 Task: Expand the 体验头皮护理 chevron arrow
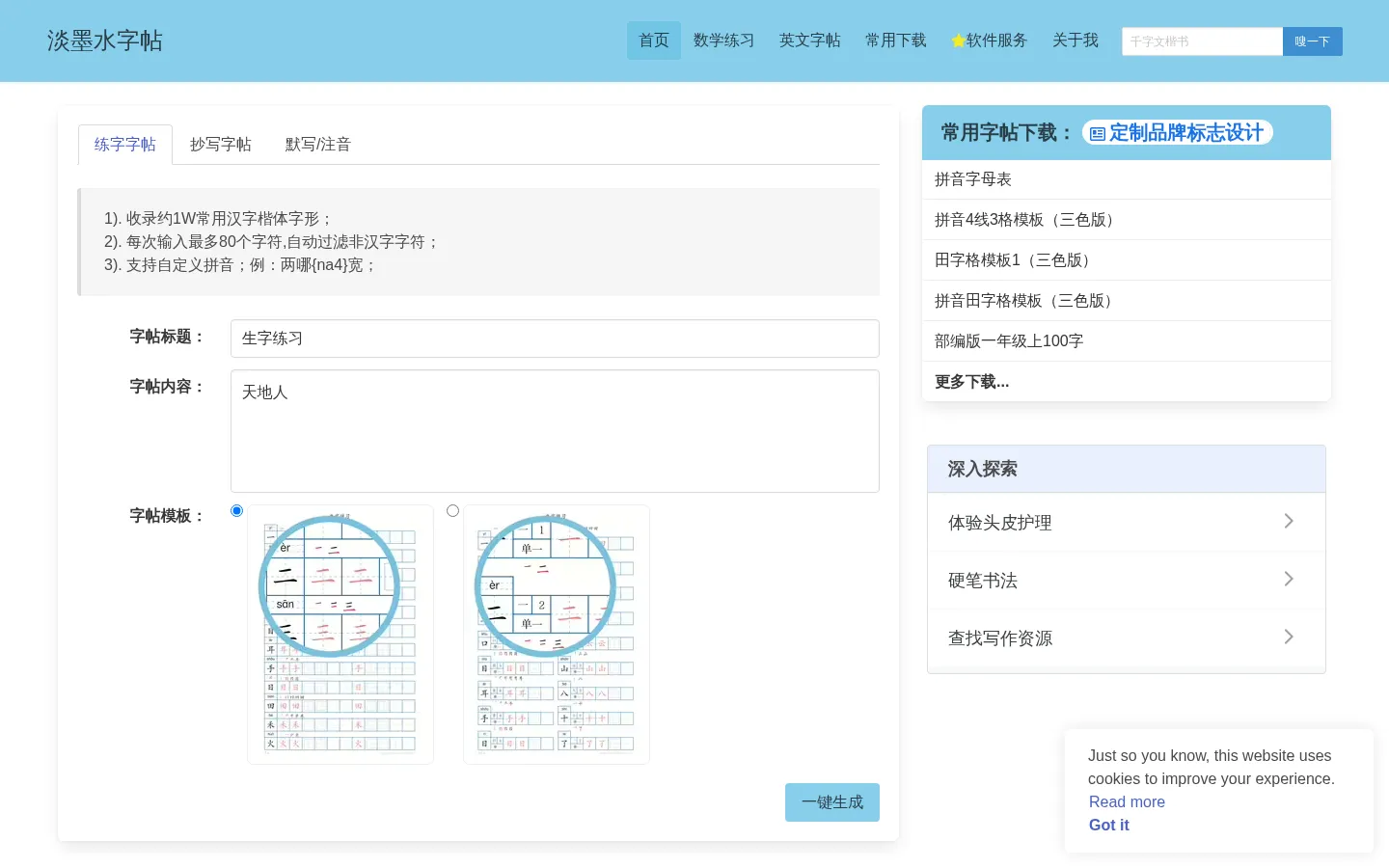click(1289, 521)
